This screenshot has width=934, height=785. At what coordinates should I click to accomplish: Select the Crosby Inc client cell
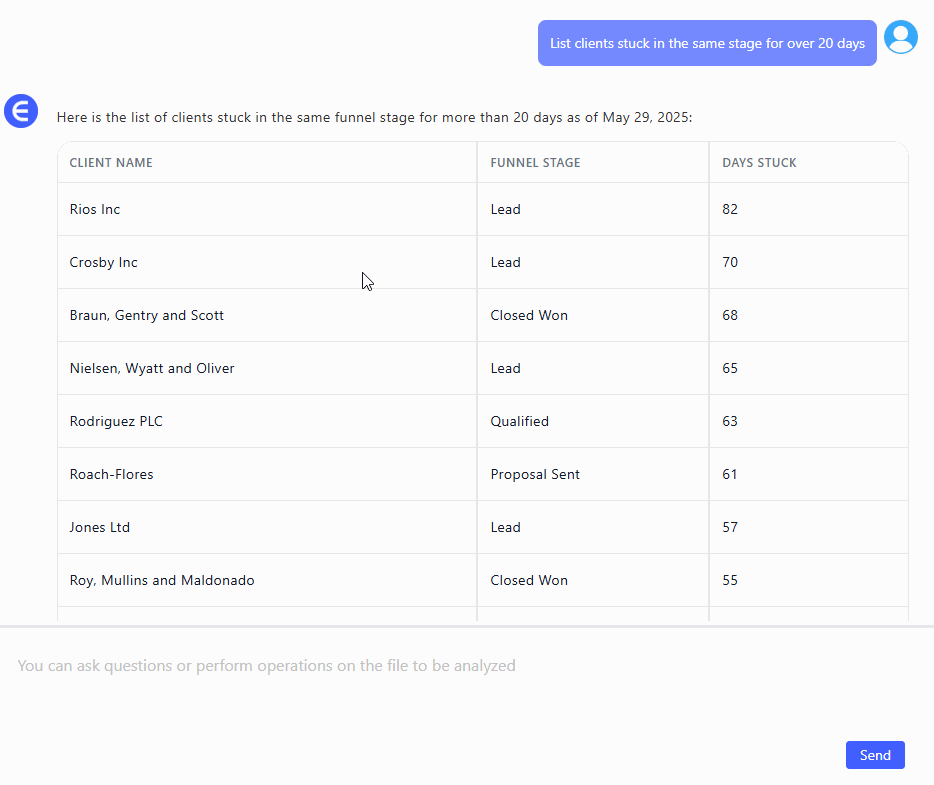pyautogui.click(x=104, y=263)
